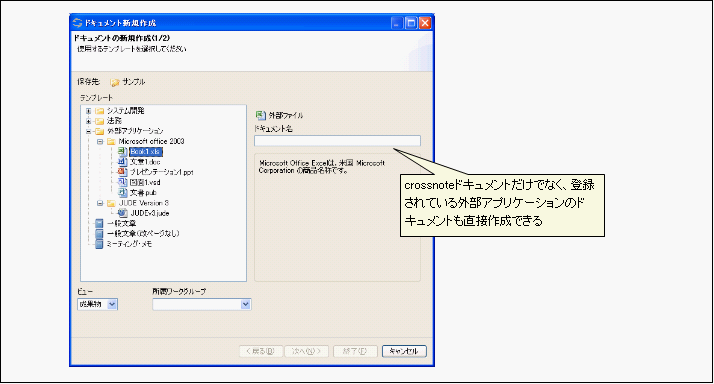
Task: Select 文書1.doc template
Action: (145, 162)
